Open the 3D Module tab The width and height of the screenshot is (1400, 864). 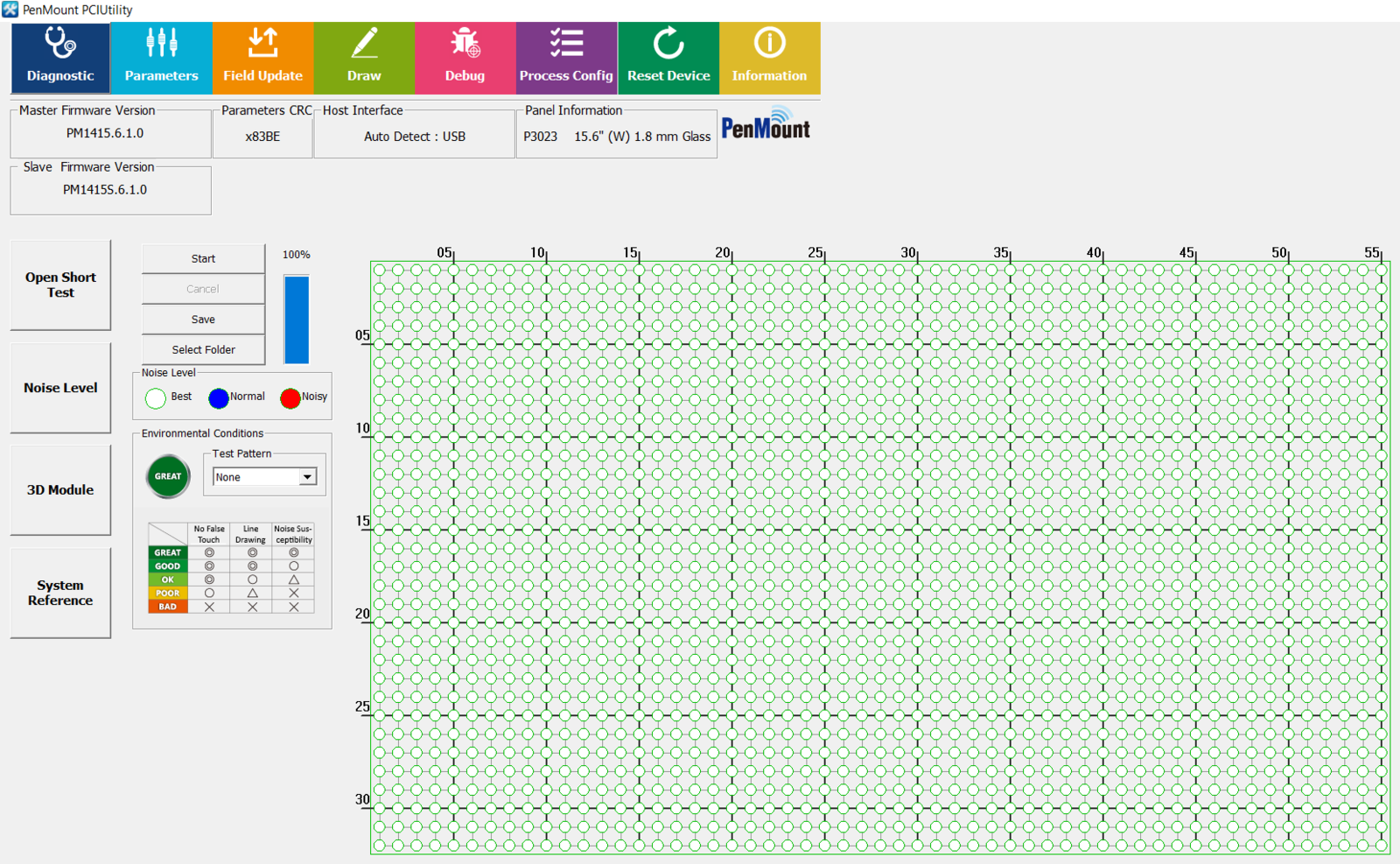coord(60,490)
